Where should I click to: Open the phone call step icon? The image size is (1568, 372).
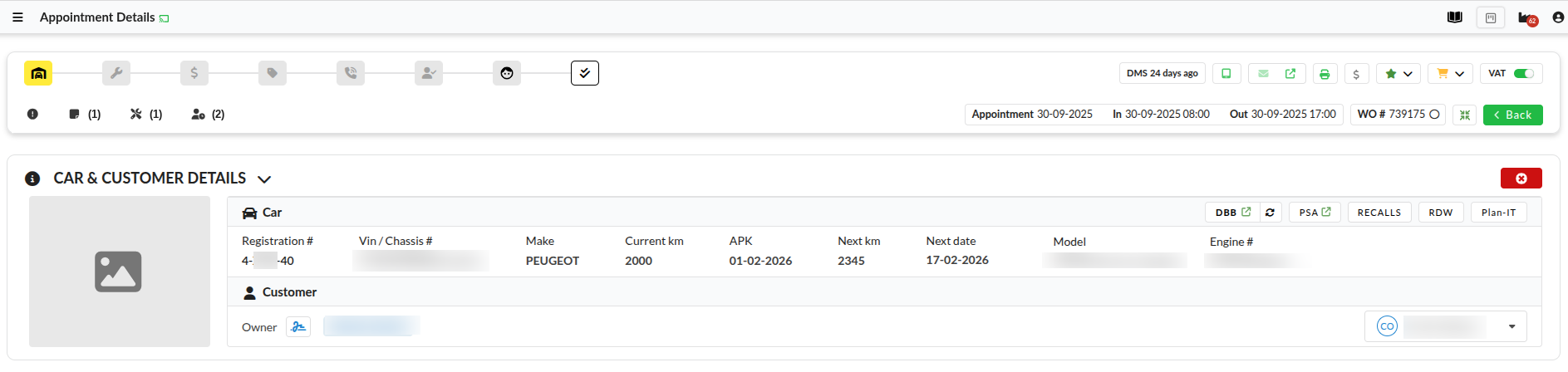click(351, 73)
